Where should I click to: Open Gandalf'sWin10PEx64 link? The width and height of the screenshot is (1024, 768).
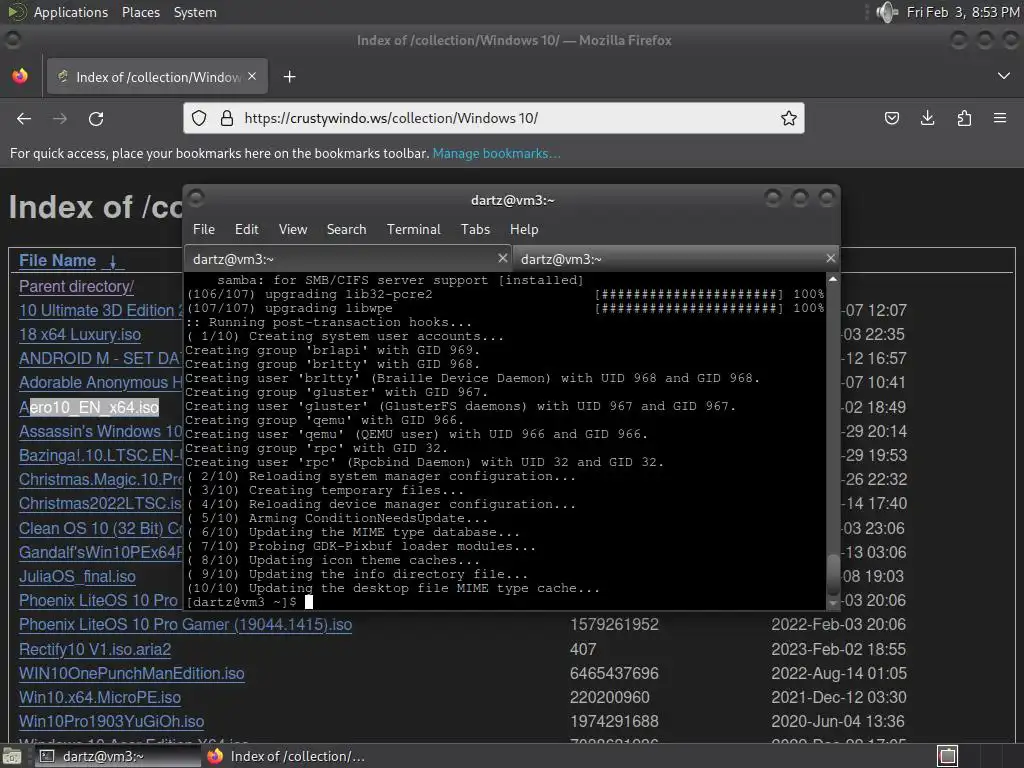click(100, 552)
